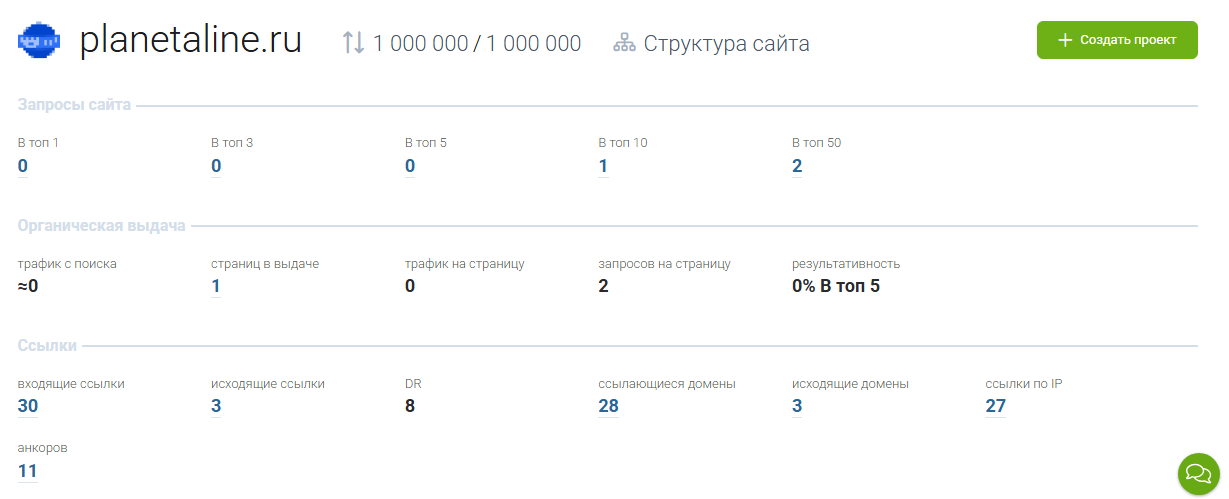Viewport: 1229px width, 499px height.
Task: Click the 0% В топ 5 value
Action: point(836,286)
